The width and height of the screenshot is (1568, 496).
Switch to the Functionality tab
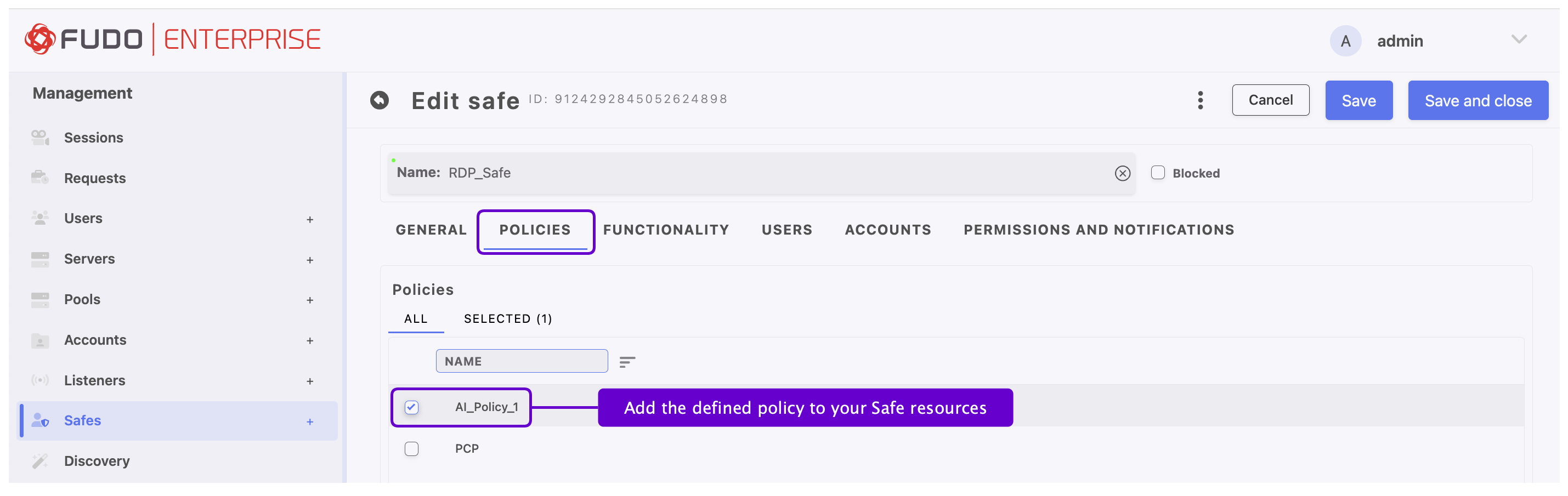coord(665,230)
